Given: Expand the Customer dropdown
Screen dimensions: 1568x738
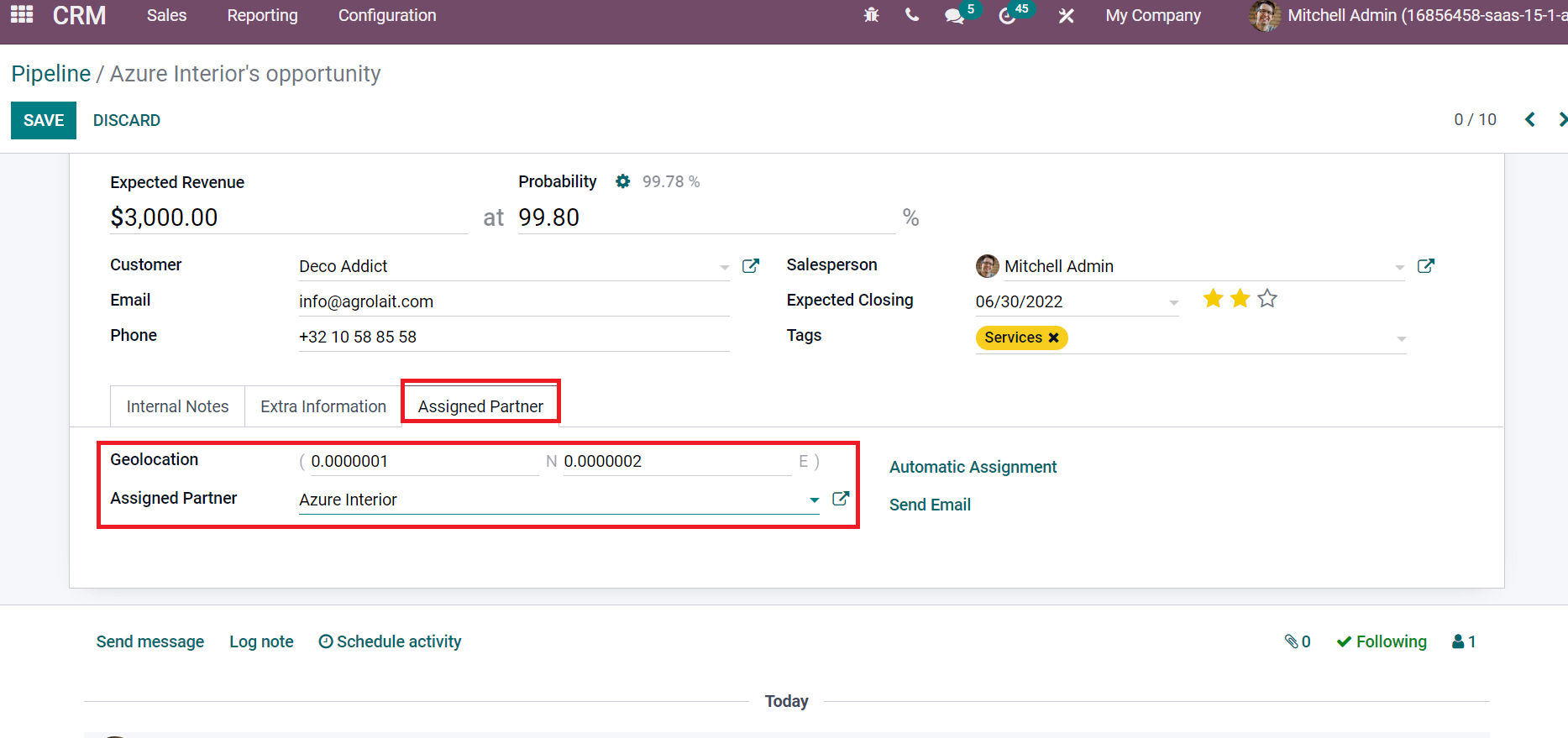Looking at the screenshot, I should click(x=724, y=267).
